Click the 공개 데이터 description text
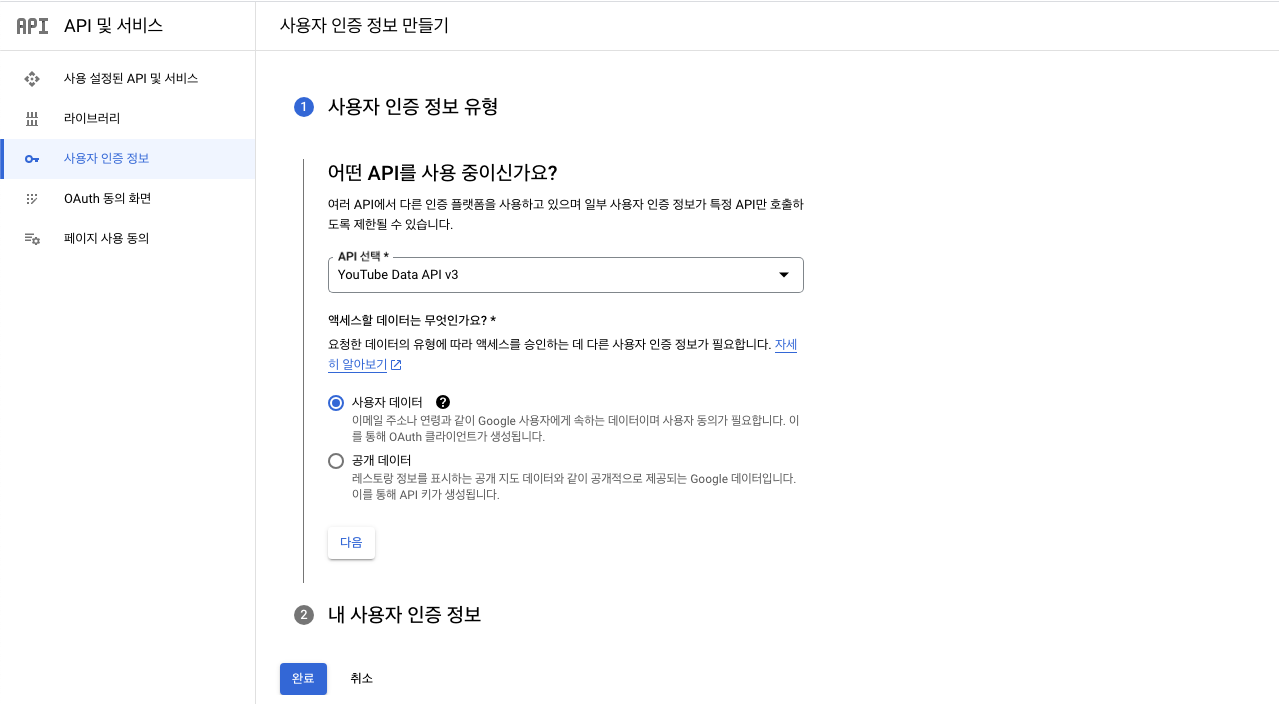 [x=574, y=487]
